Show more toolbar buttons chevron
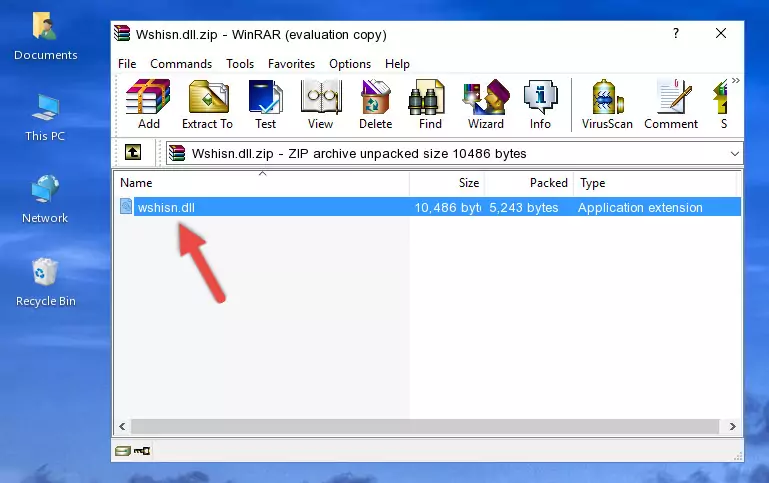This screenshot has width=769, height=483. (x=735, y=80)
